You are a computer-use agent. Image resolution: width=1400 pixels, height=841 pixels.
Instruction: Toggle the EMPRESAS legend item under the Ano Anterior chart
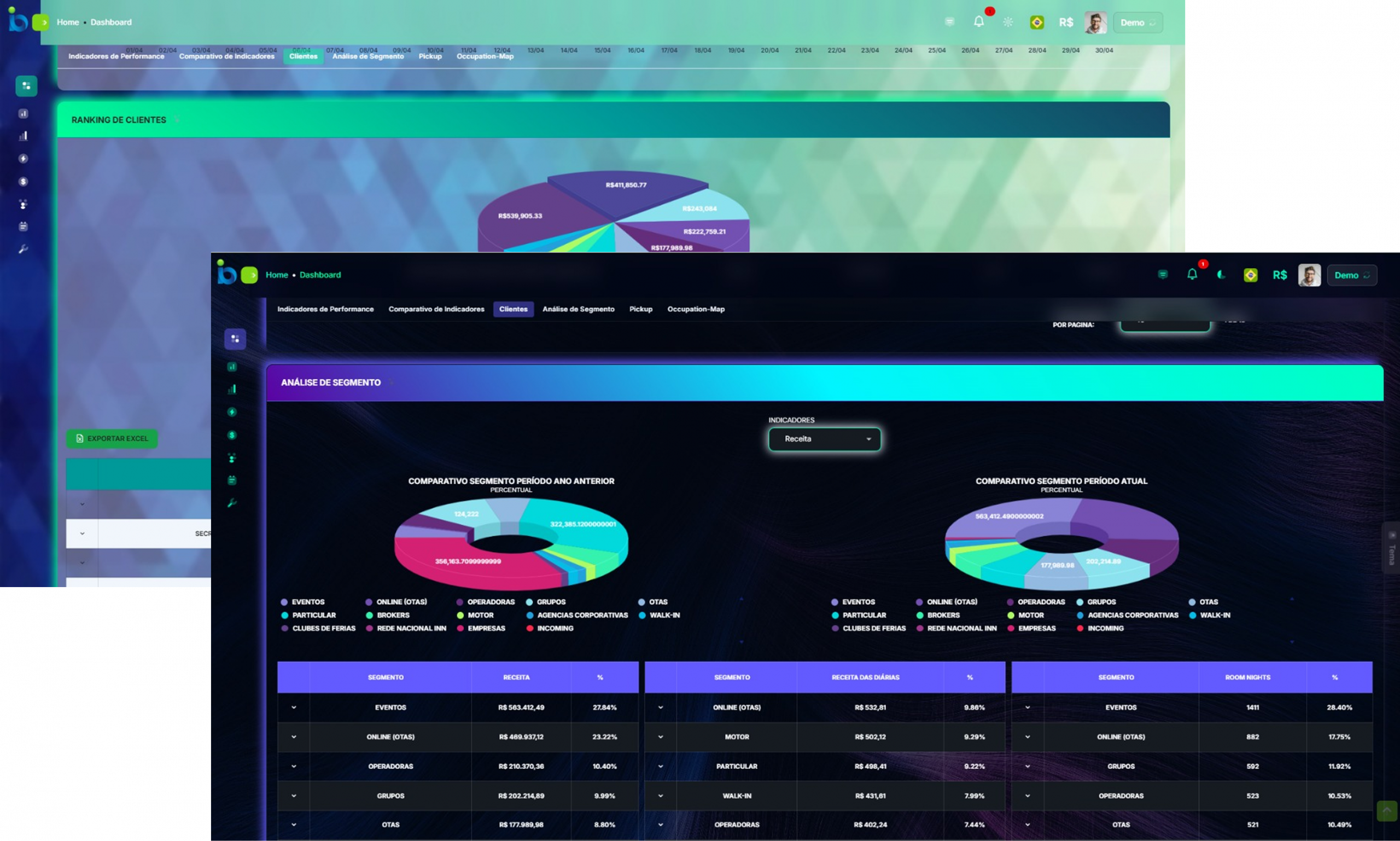click(481, 628)
